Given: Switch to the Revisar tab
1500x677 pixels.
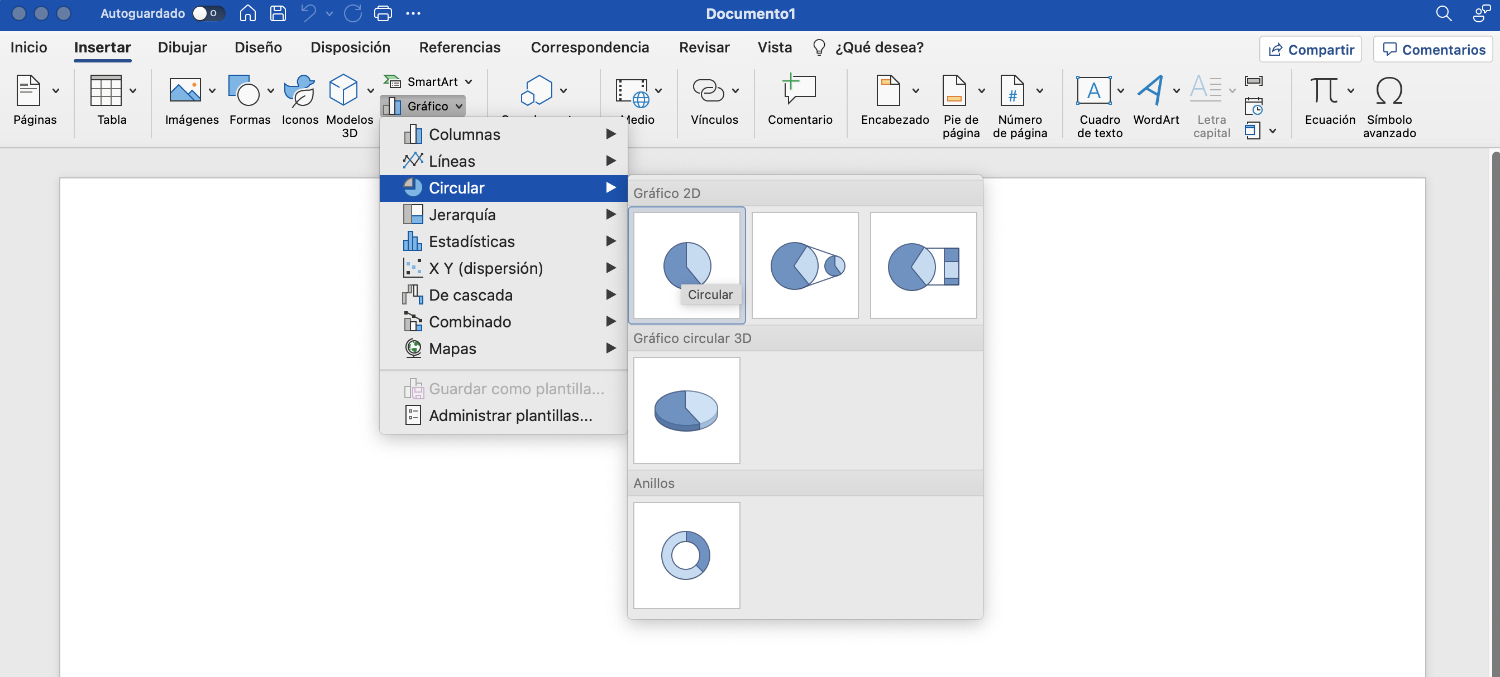Looking at the screenshot, I should pos(703,47).
